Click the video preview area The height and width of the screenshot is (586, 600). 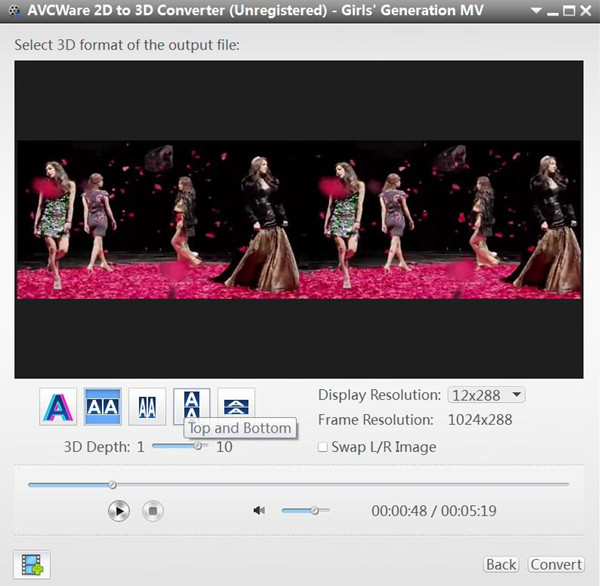click(x=299, y=219)
